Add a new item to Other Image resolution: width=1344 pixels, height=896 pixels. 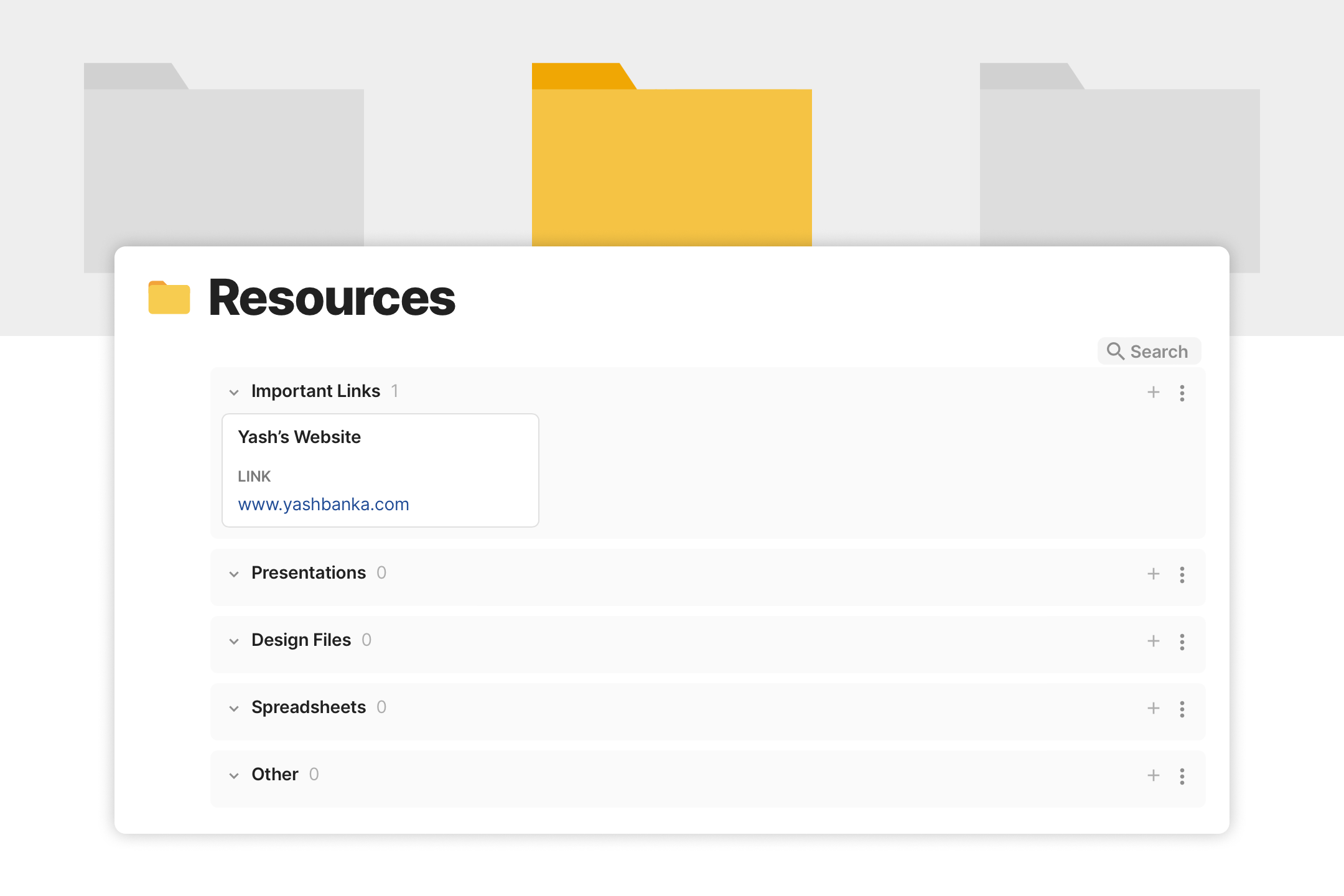(1154, 775)
